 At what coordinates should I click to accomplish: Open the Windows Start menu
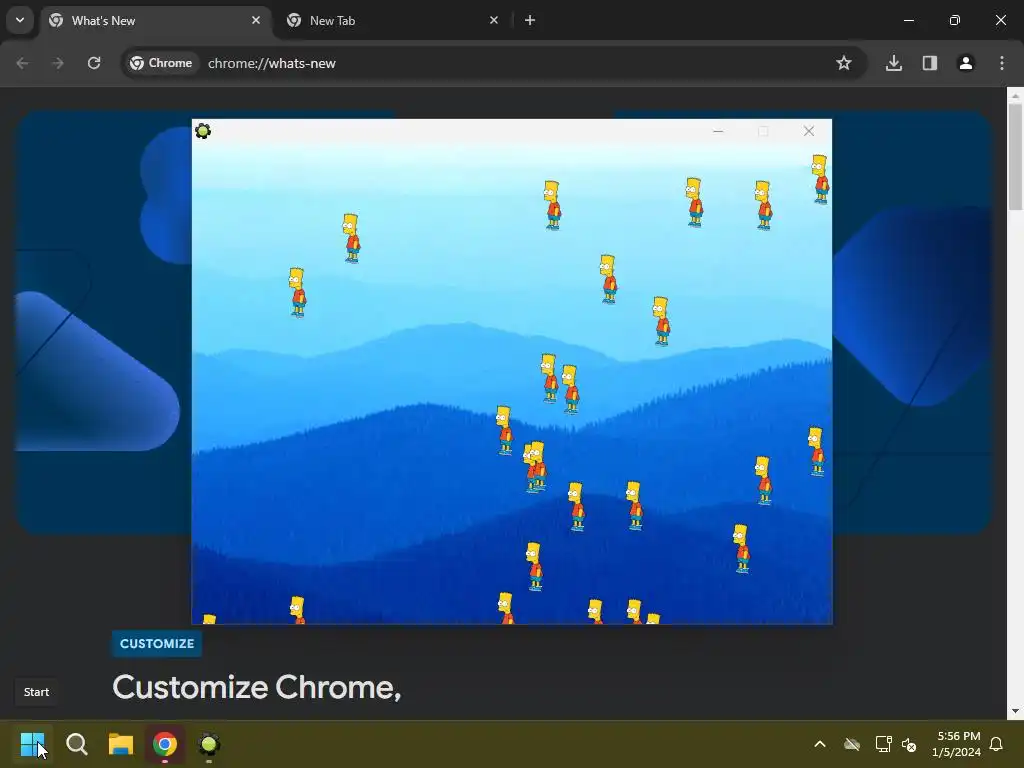tap(32, 744)
